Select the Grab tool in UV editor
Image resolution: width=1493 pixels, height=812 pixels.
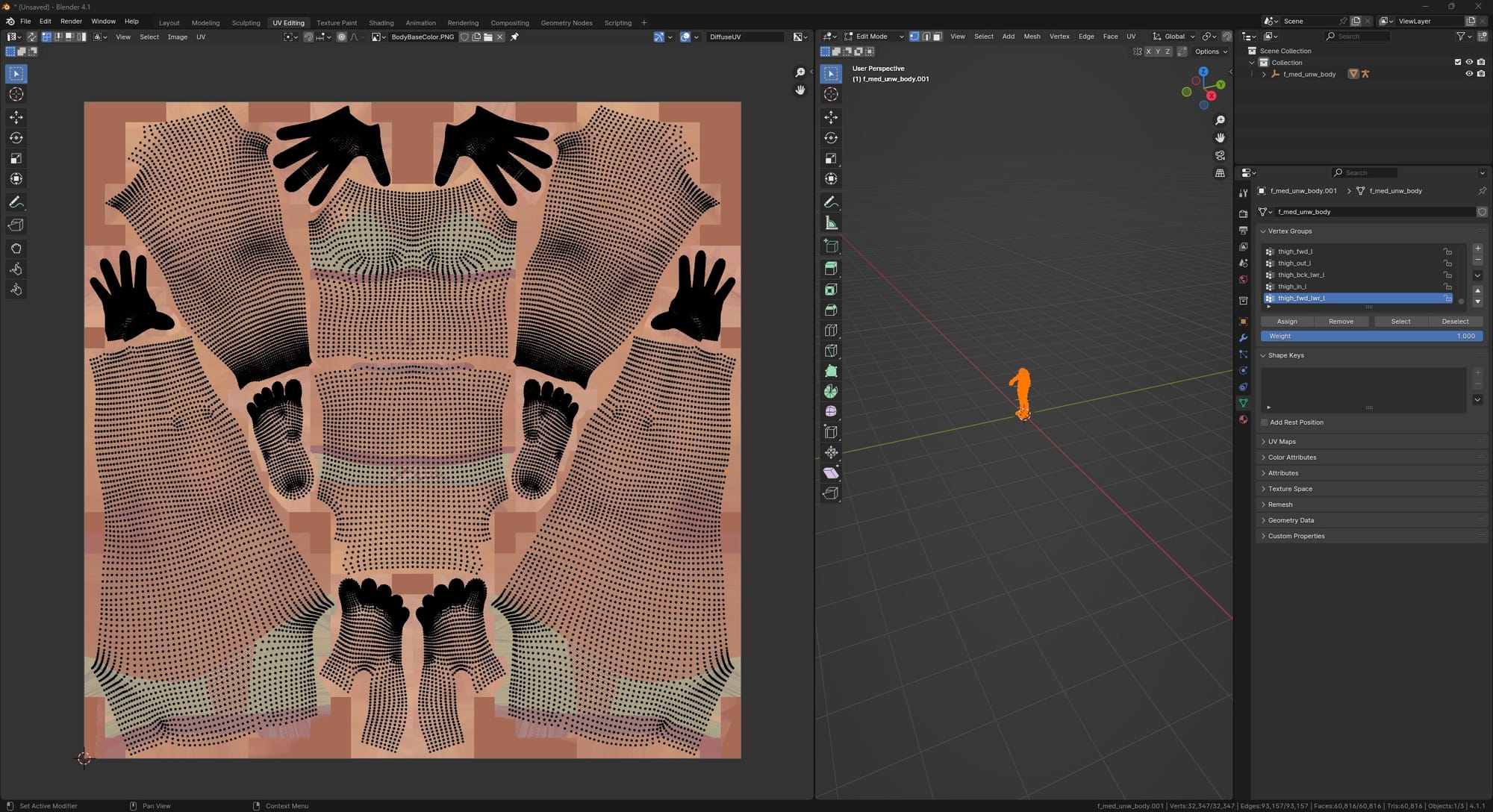click(x=16, y=249)
